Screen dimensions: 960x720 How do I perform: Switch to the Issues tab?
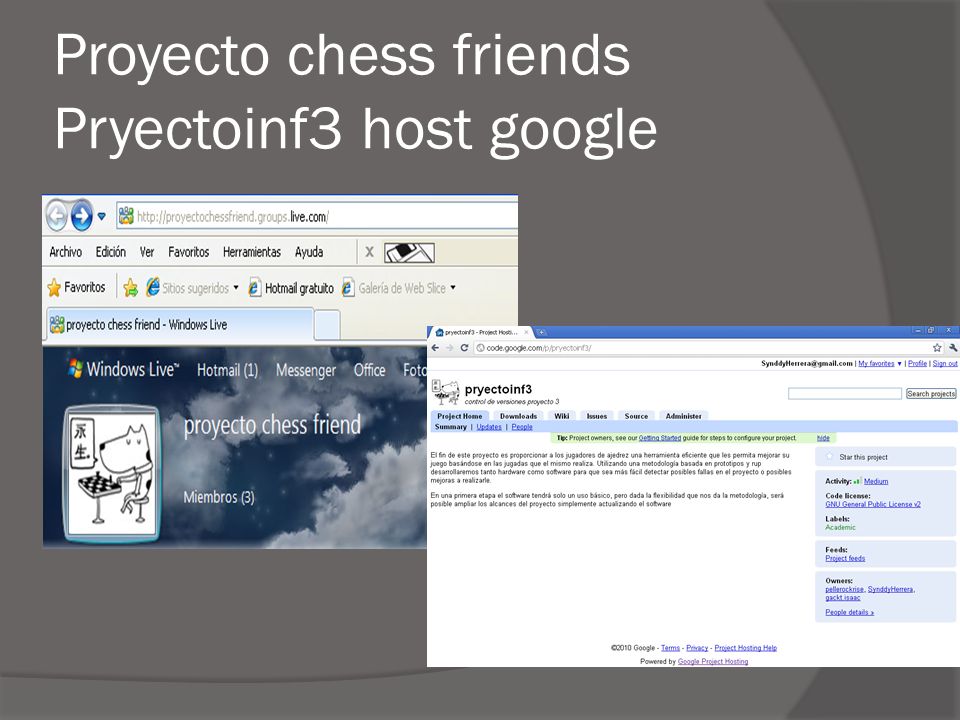pos(597,416)
